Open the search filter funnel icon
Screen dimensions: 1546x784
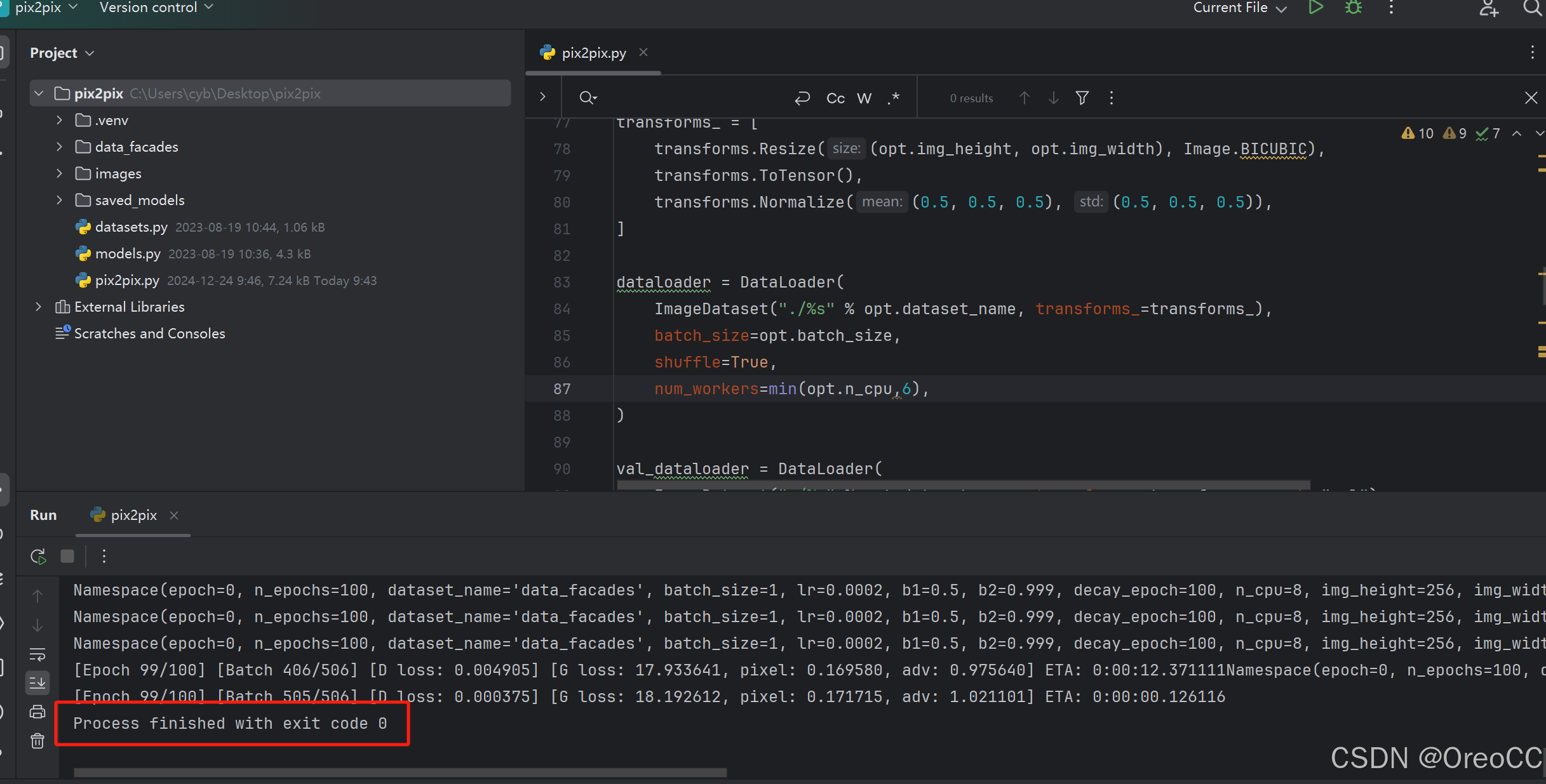[x=1082, y=98]
